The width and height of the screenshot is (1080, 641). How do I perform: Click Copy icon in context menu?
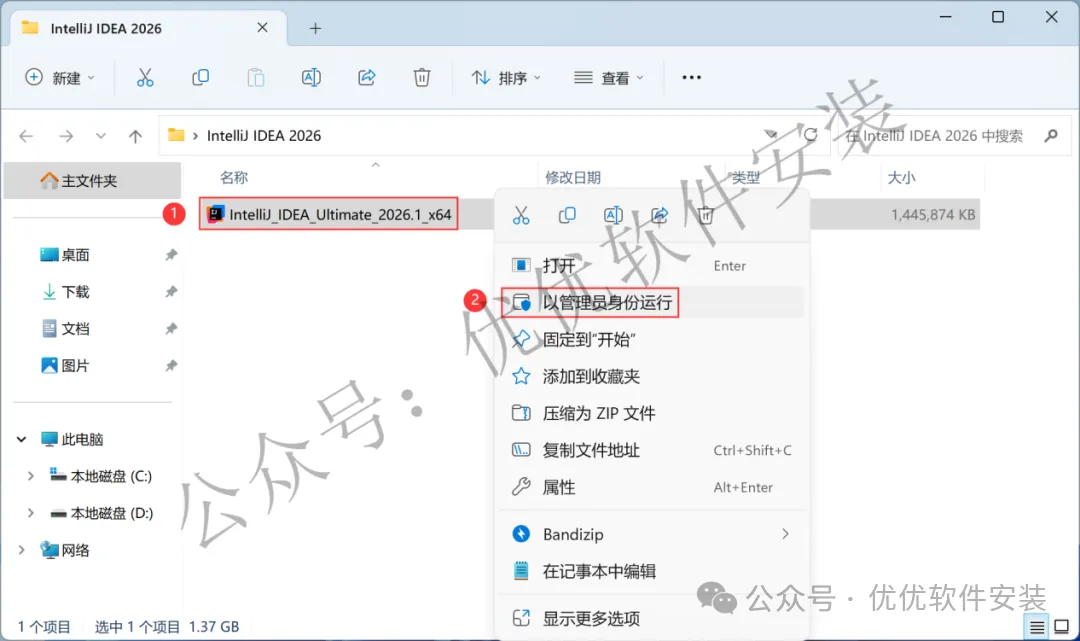[x=568, y=216]
